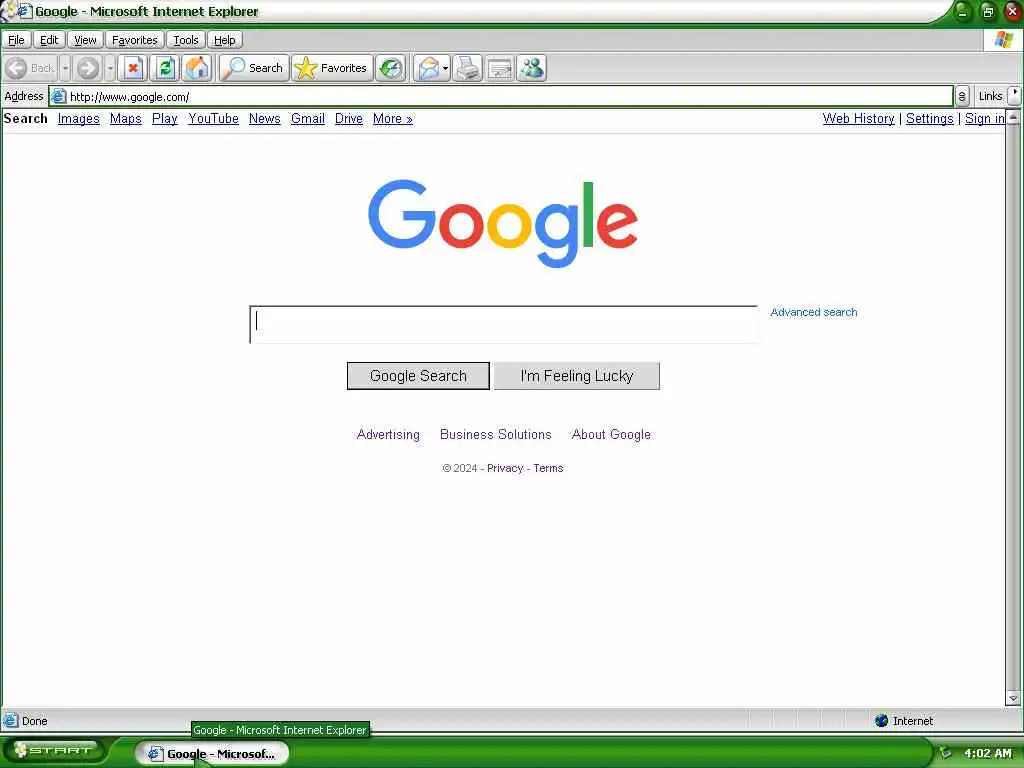The width and height of the screenshot is (1024, 768).
Task: Open the Terms link
Action: tap(548, 468)
